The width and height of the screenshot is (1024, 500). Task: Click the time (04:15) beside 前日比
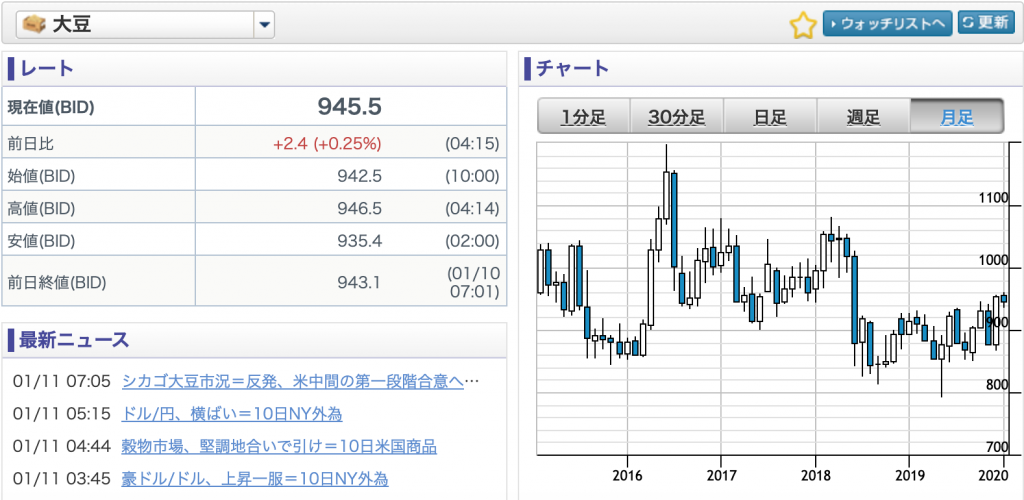(x=472, y=144)
